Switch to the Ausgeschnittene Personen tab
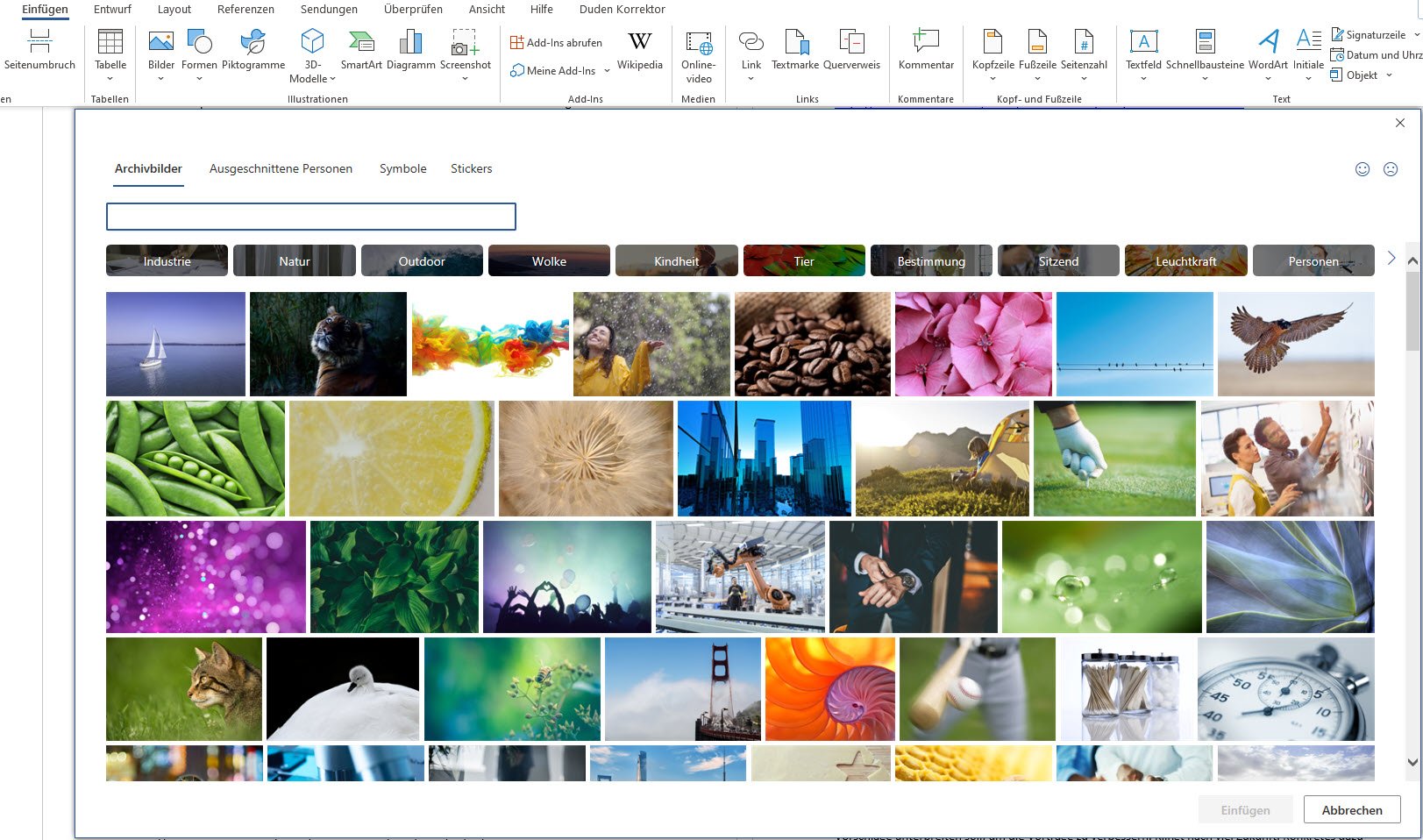1423x840 pixels. (x=281, y=168)
